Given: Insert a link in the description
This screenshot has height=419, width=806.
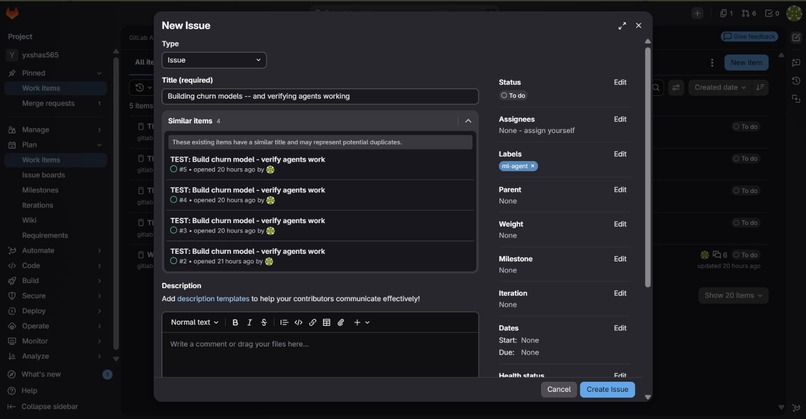Looking at the screenshot, I should click(313, 322).
